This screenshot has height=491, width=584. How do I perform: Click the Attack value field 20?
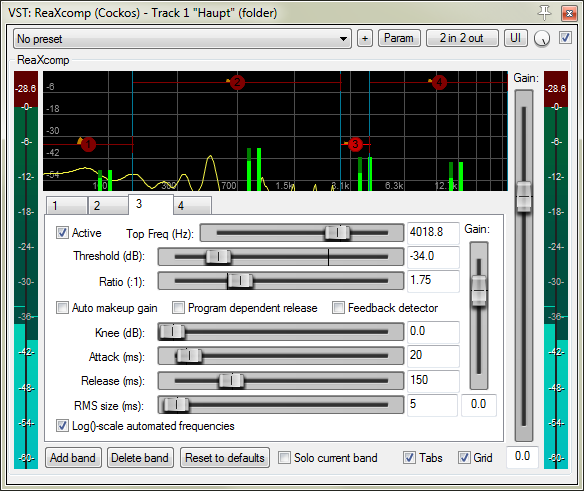(433, 356)
